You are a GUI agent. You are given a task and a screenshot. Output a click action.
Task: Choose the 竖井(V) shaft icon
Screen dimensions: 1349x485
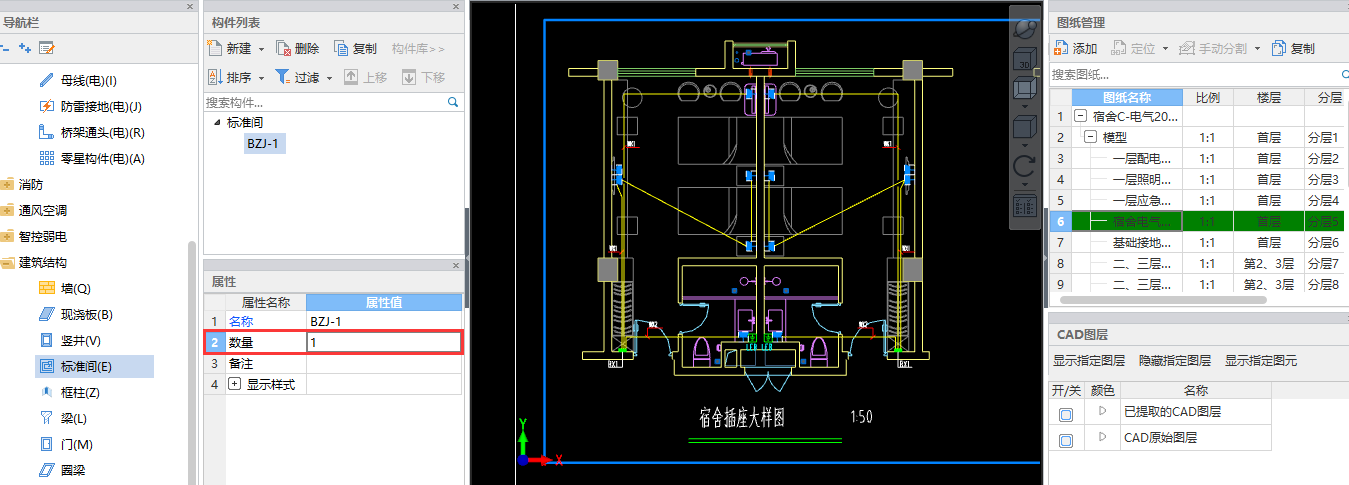point(46,340)
